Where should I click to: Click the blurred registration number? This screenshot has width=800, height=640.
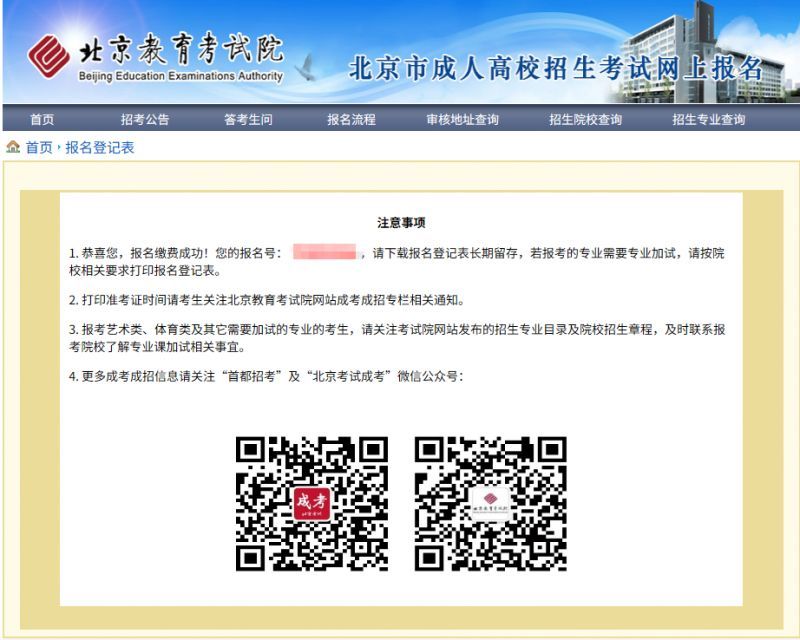point(324,252)
